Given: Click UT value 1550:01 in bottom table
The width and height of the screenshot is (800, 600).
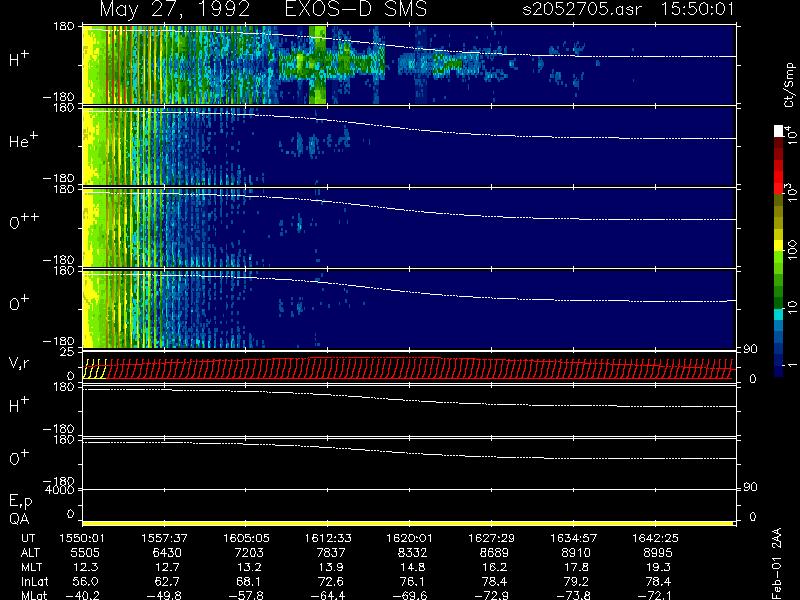Looking at the screenshot, I should 82,538.
